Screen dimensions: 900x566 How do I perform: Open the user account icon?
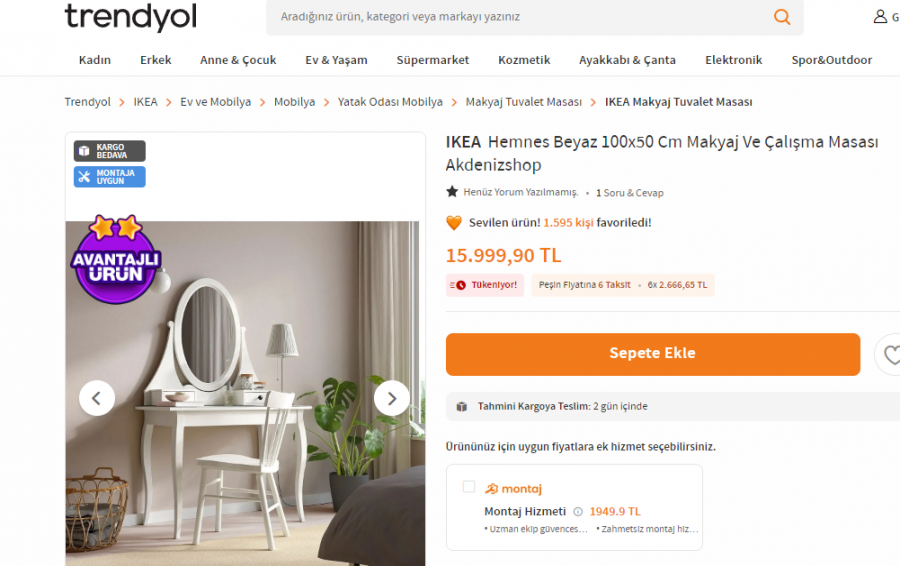880,17
